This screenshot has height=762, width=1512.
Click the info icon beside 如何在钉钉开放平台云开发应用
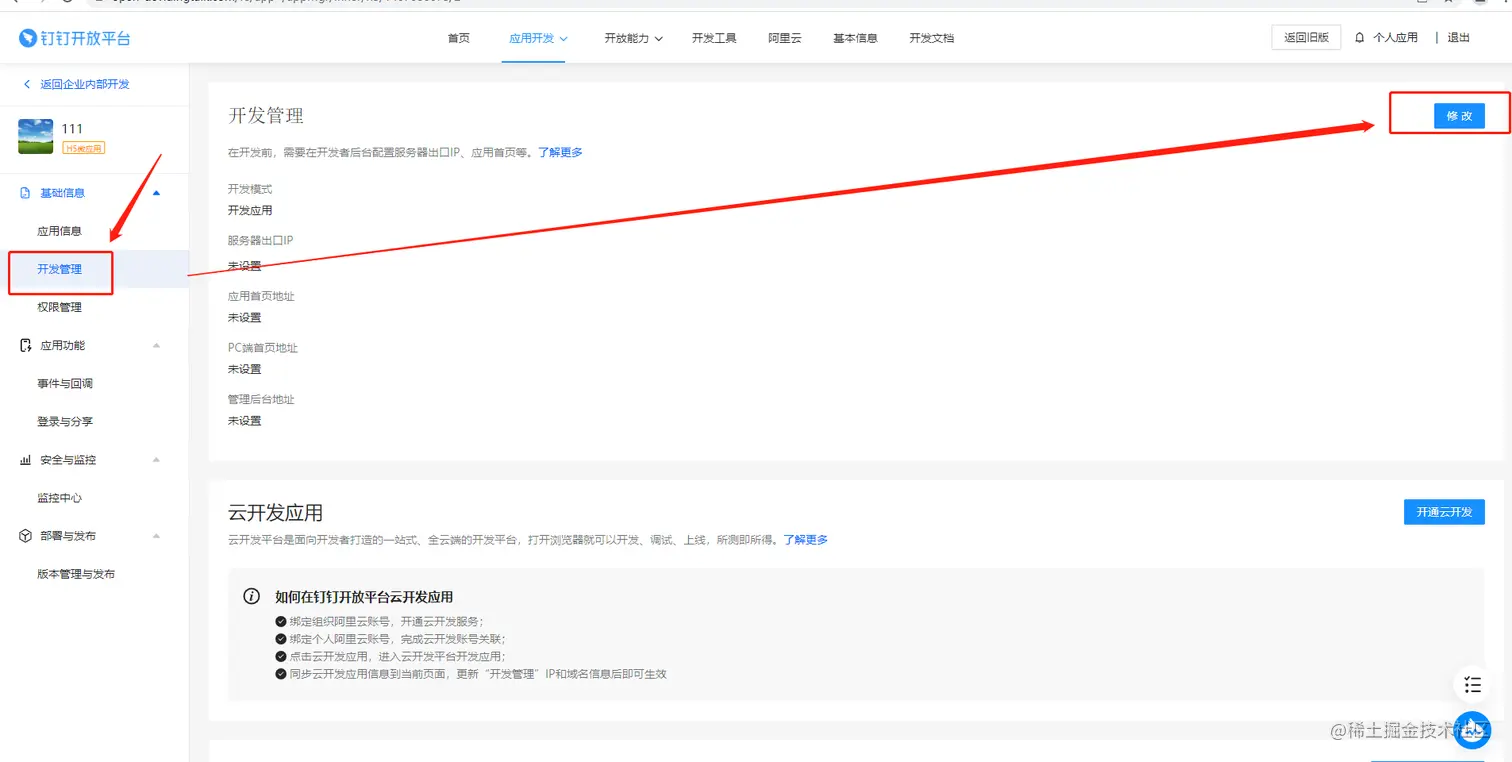pyautogui.click(x=251, y=596)
